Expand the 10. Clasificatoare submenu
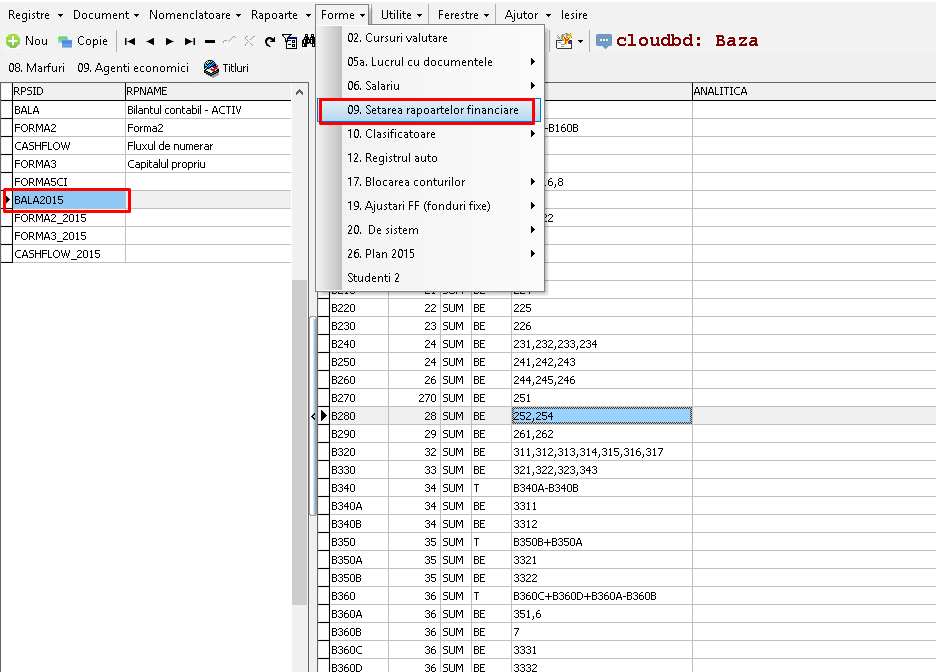 442,134
